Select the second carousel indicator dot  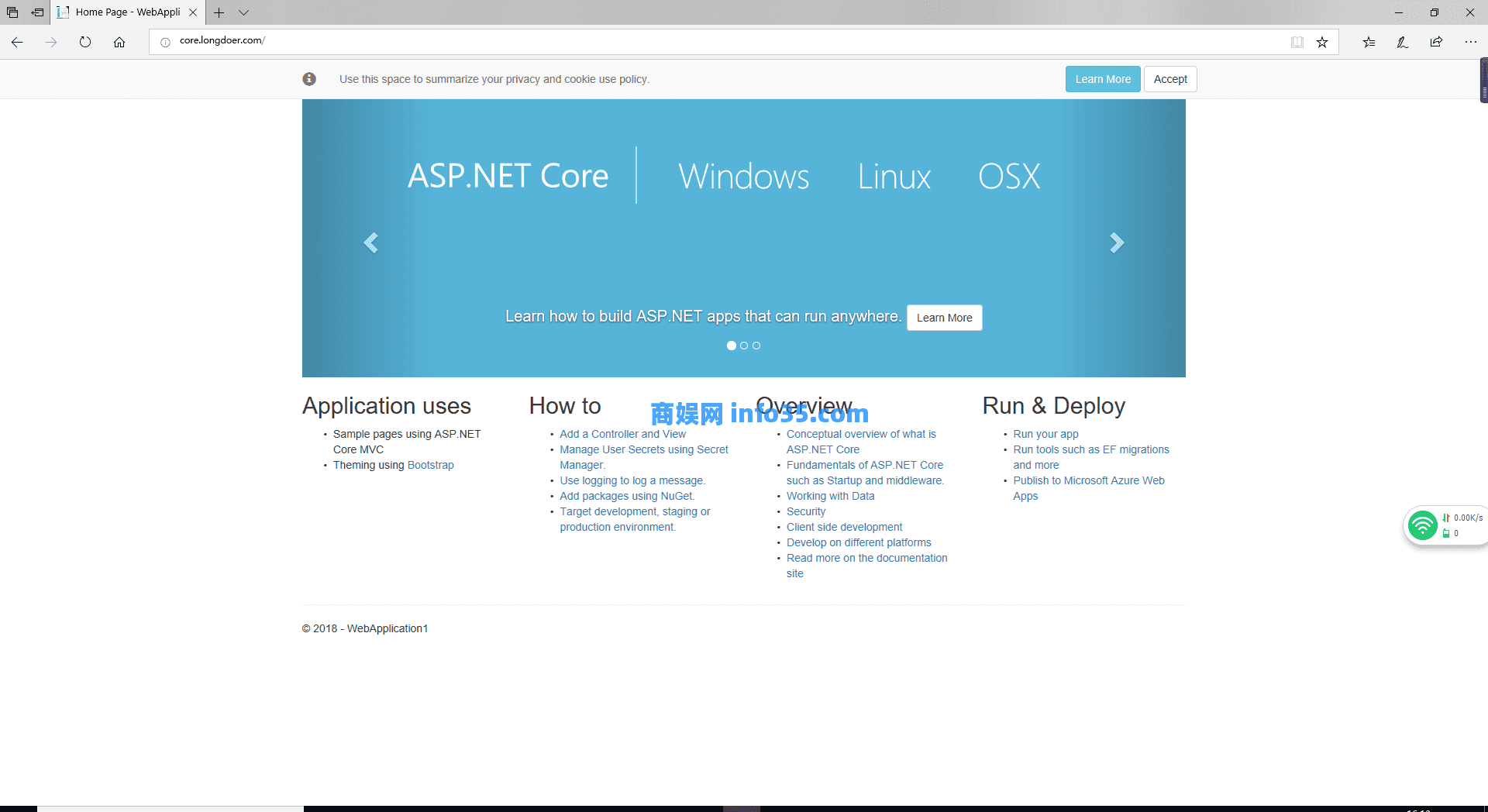click(x=744, y=346)
